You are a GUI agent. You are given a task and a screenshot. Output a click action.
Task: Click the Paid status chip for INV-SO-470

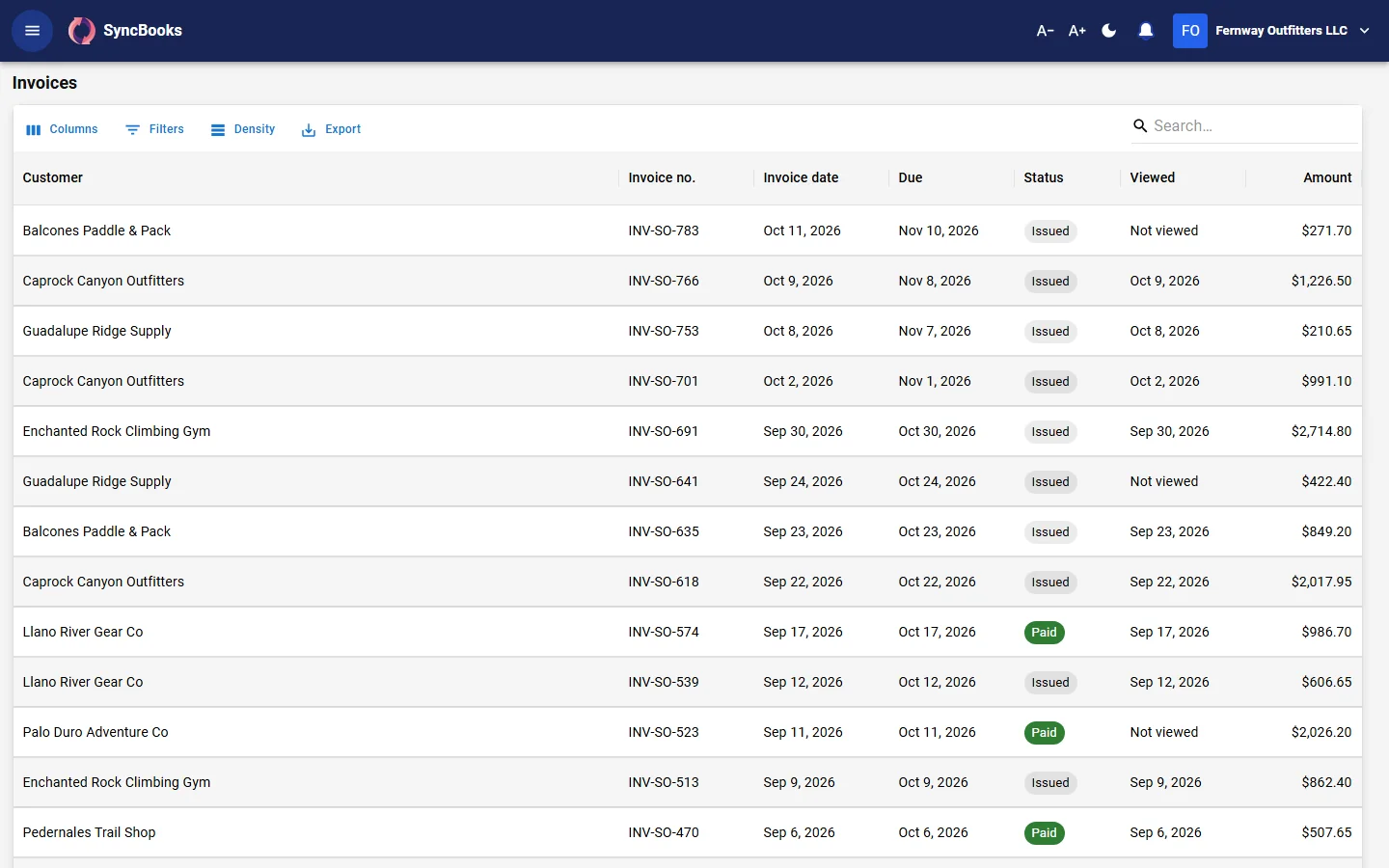(1044, 833)
